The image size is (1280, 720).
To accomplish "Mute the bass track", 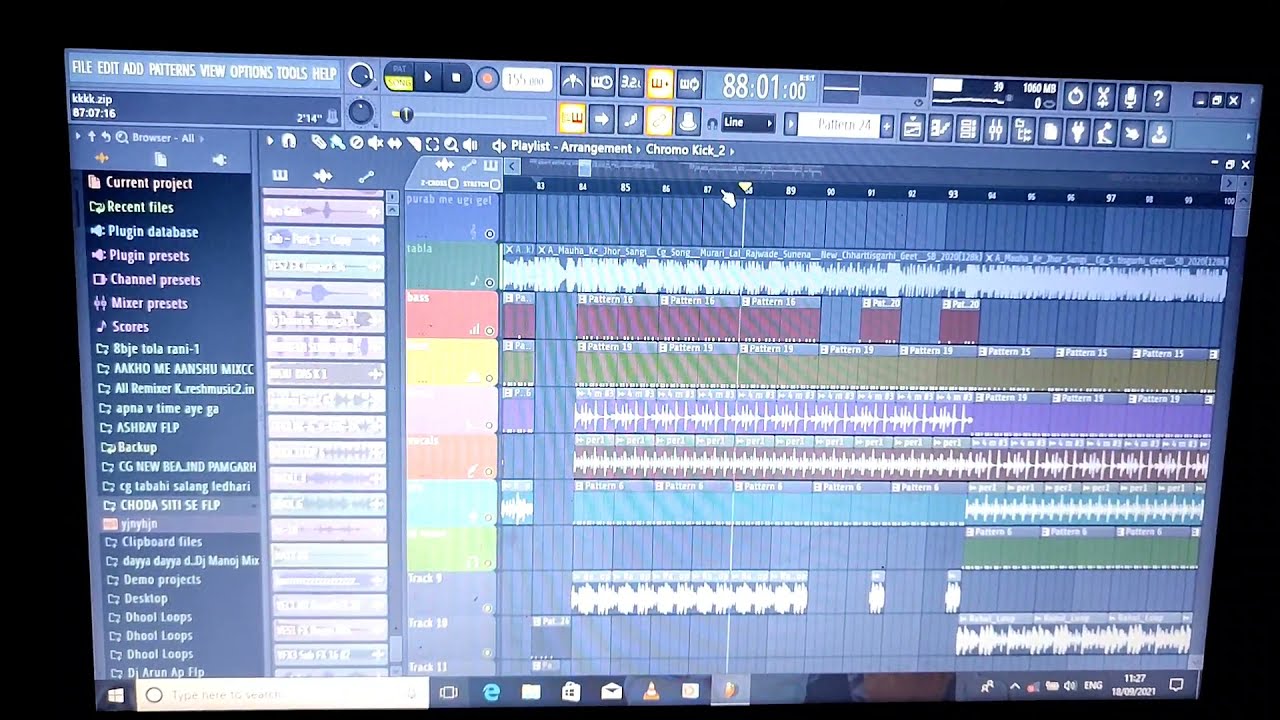I will click(489, 330).
